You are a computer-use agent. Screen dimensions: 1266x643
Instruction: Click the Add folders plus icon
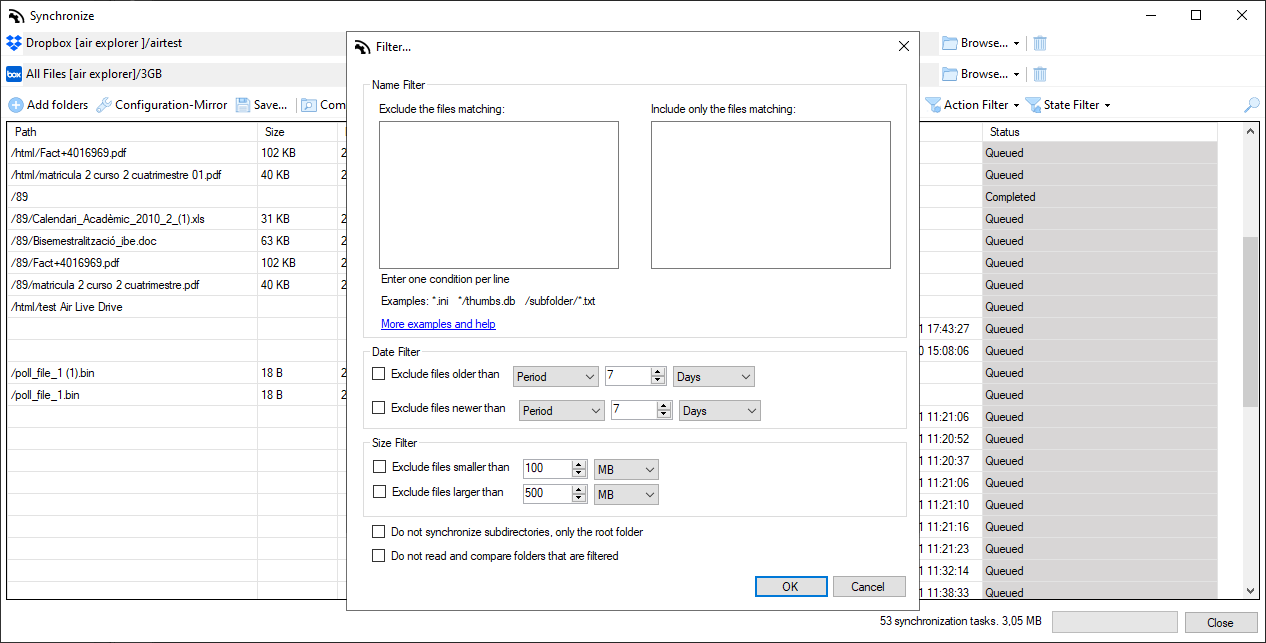tap(16, 104)
